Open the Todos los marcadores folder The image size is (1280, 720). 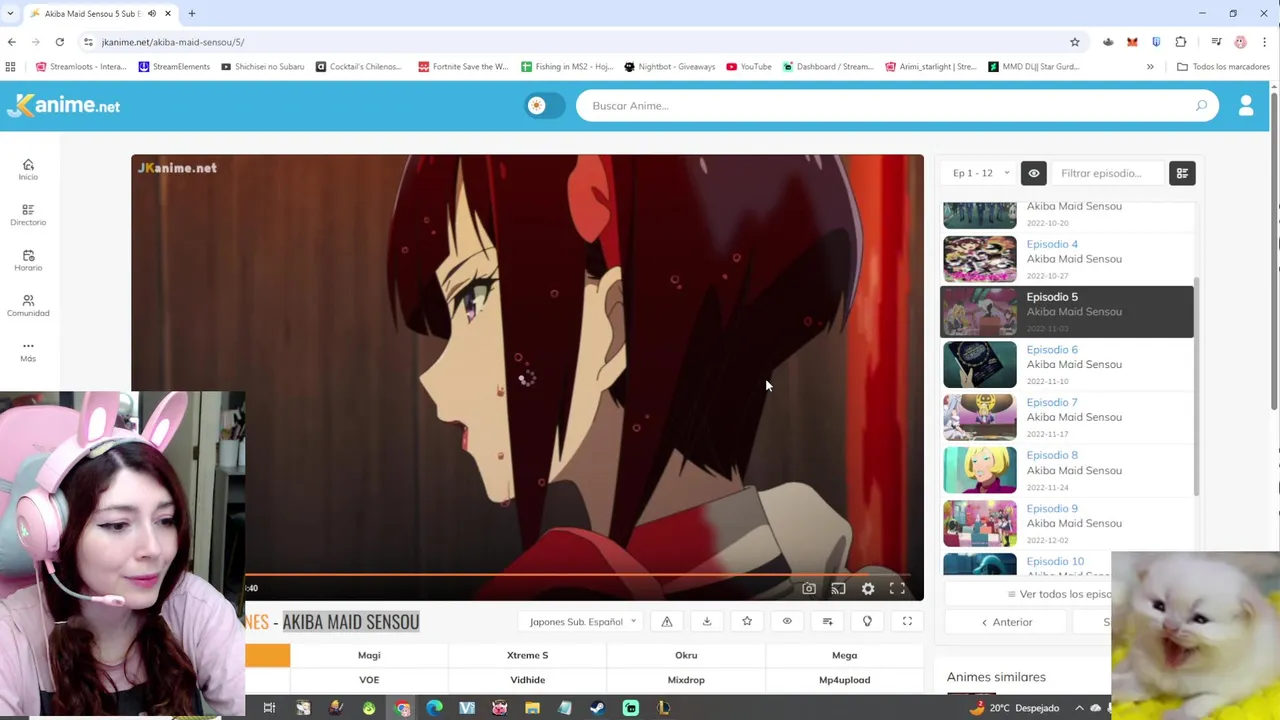point(1224,67)
